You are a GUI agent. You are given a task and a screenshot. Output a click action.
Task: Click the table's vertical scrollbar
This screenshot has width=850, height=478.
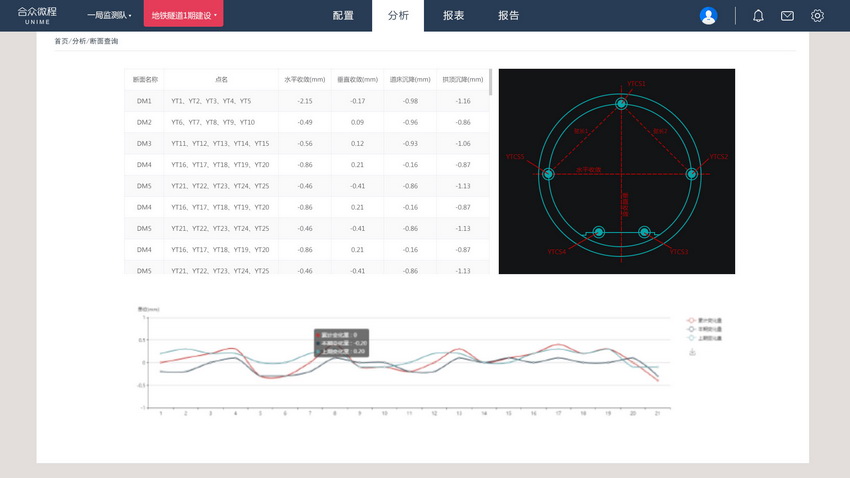pyautogui.click(x=490, y=80)
